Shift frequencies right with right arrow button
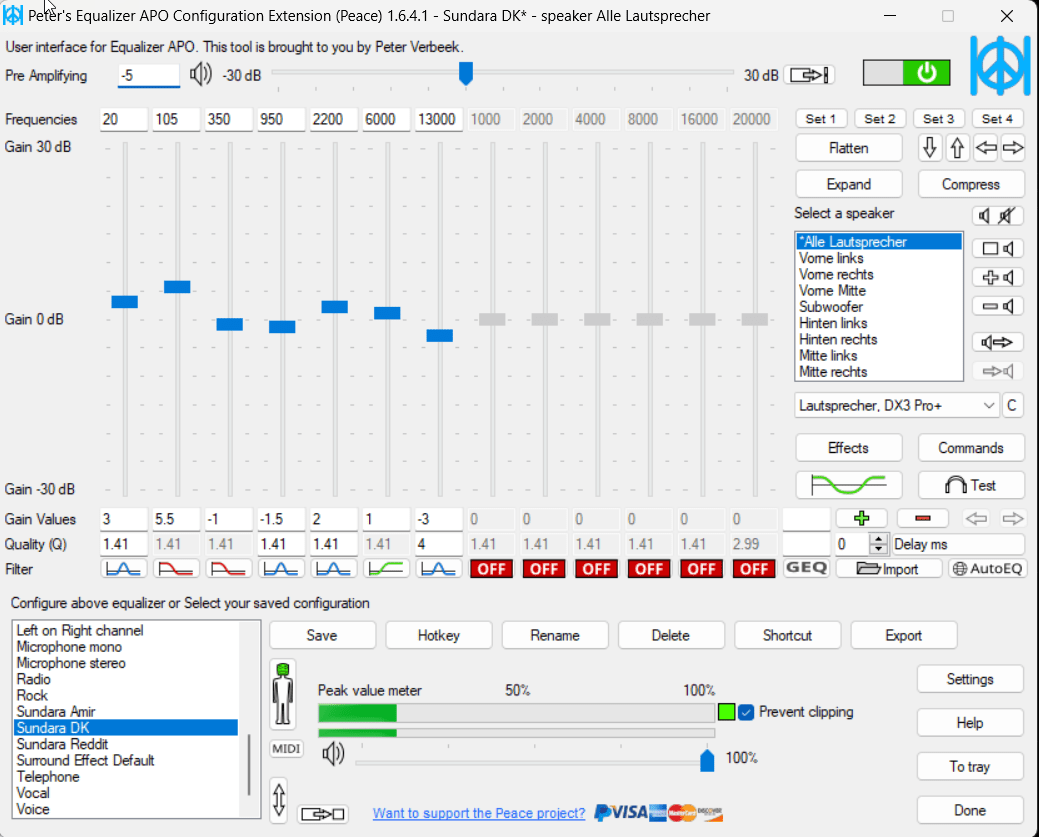1039x837 pixels. tap(1012, 148)
